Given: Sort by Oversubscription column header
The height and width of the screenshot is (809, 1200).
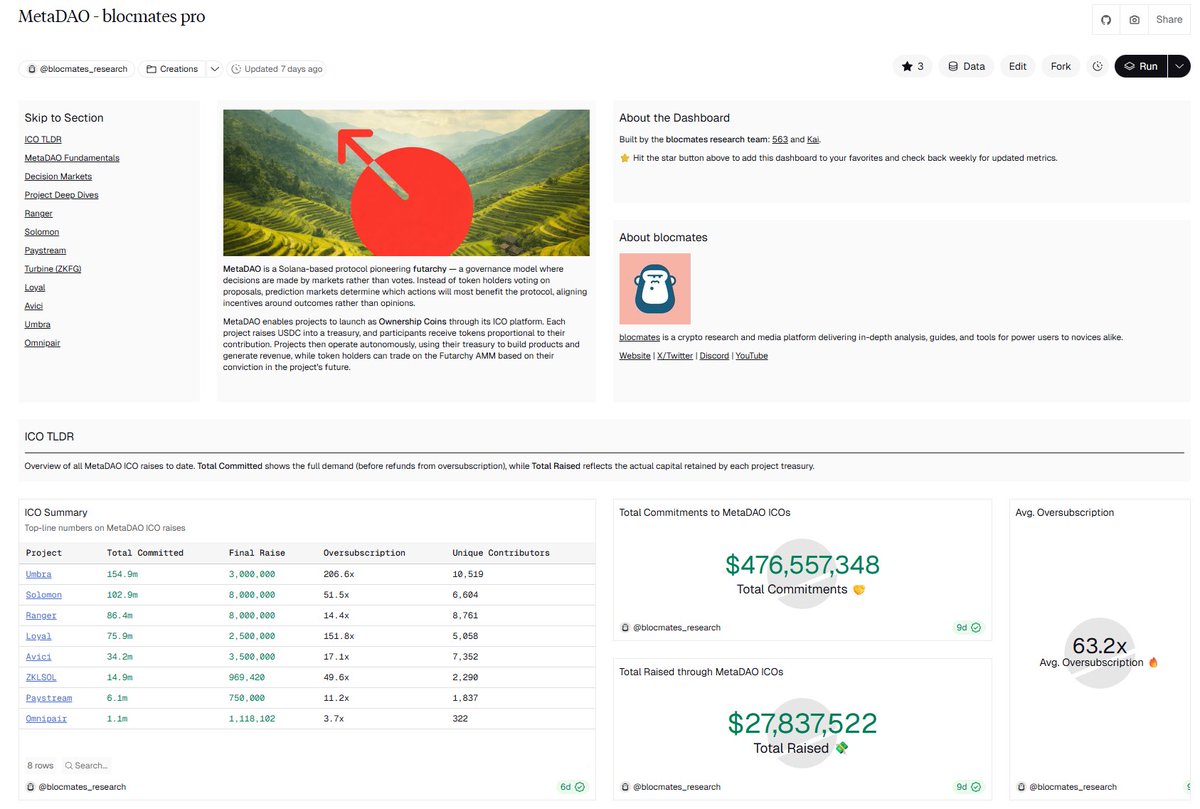Looking at the screenshot, I should coord(364,553).
